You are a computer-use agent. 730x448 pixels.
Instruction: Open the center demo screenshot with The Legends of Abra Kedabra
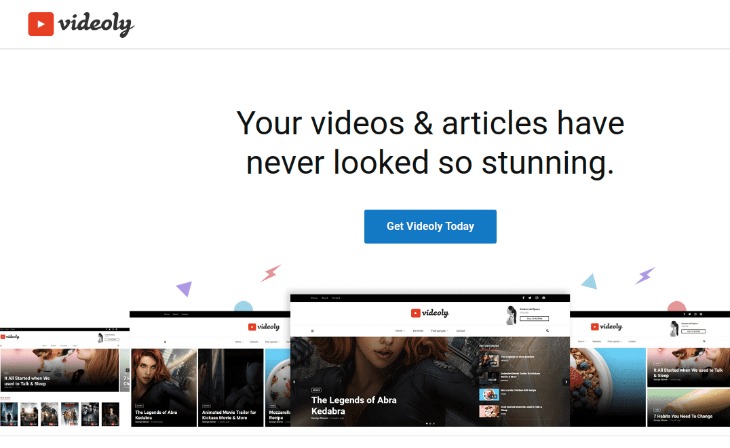pyautogui.click(x=430, y=360)
